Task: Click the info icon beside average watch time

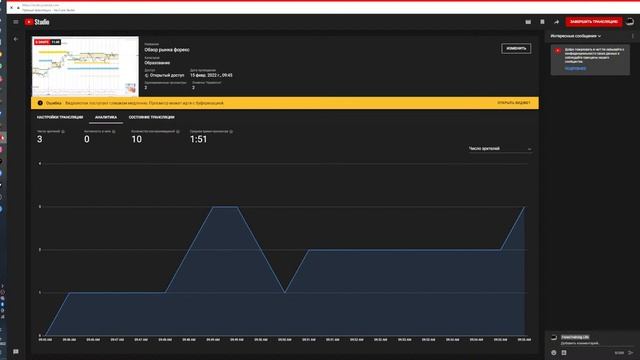Action: click(231, 131)
